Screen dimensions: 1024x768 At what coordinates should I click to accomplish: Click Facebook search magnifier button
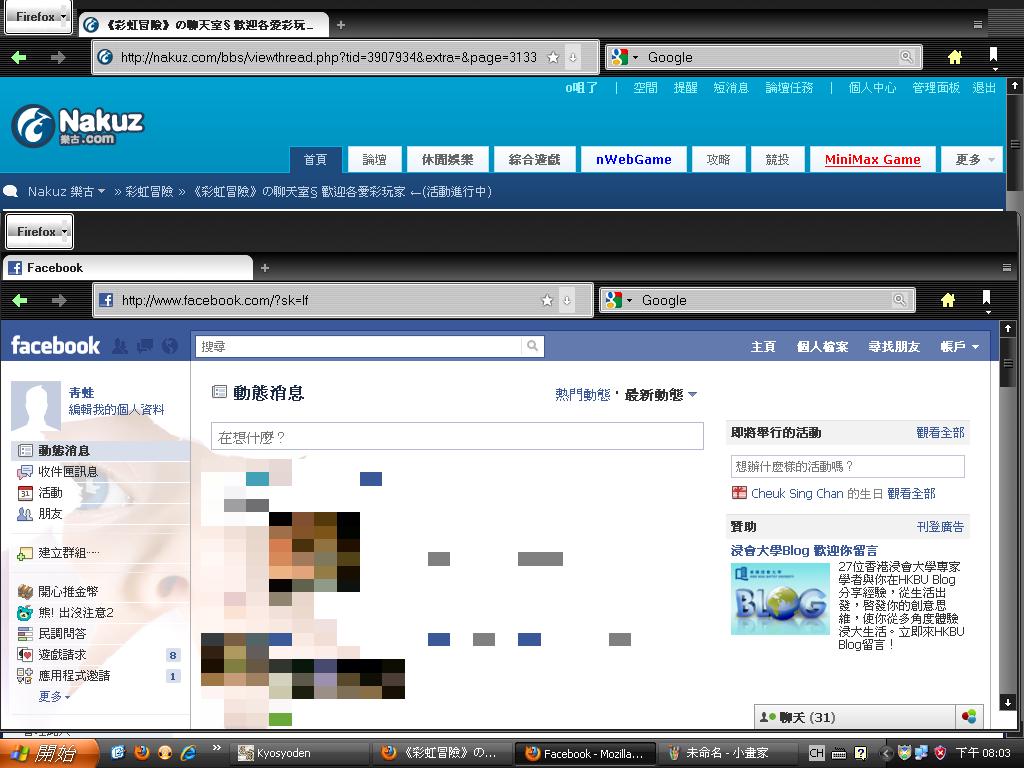click(532, 346)
